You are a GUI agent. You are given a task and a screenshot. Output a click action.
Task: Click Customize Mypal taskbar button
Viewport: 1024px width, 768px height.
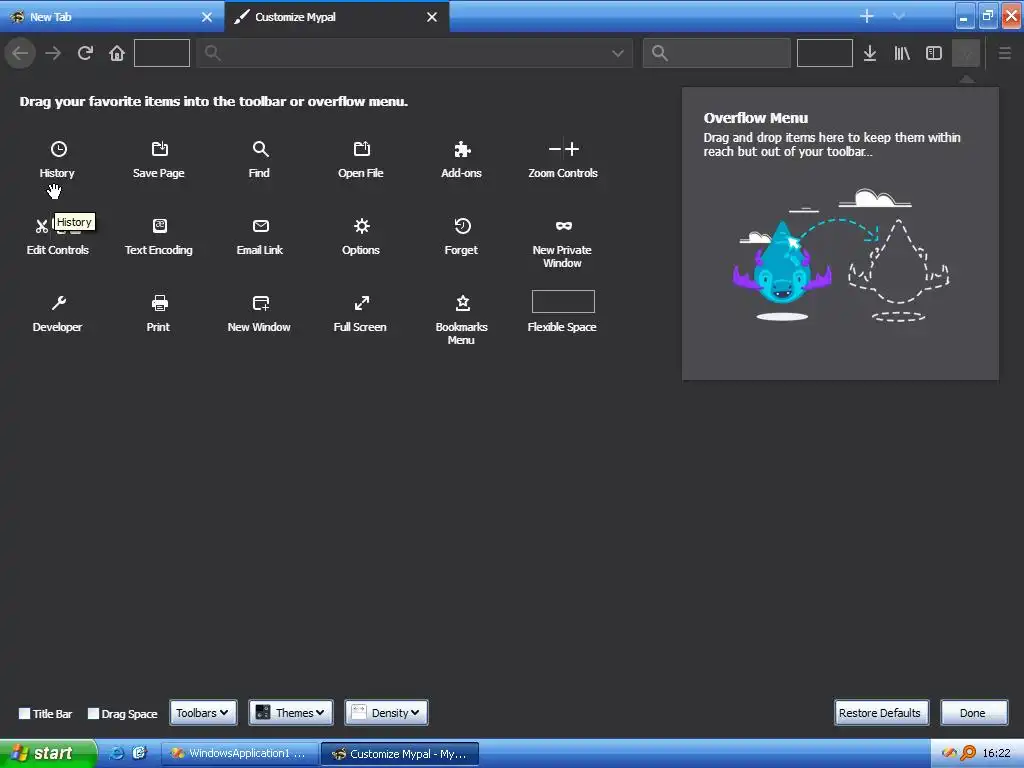point(400,754)
